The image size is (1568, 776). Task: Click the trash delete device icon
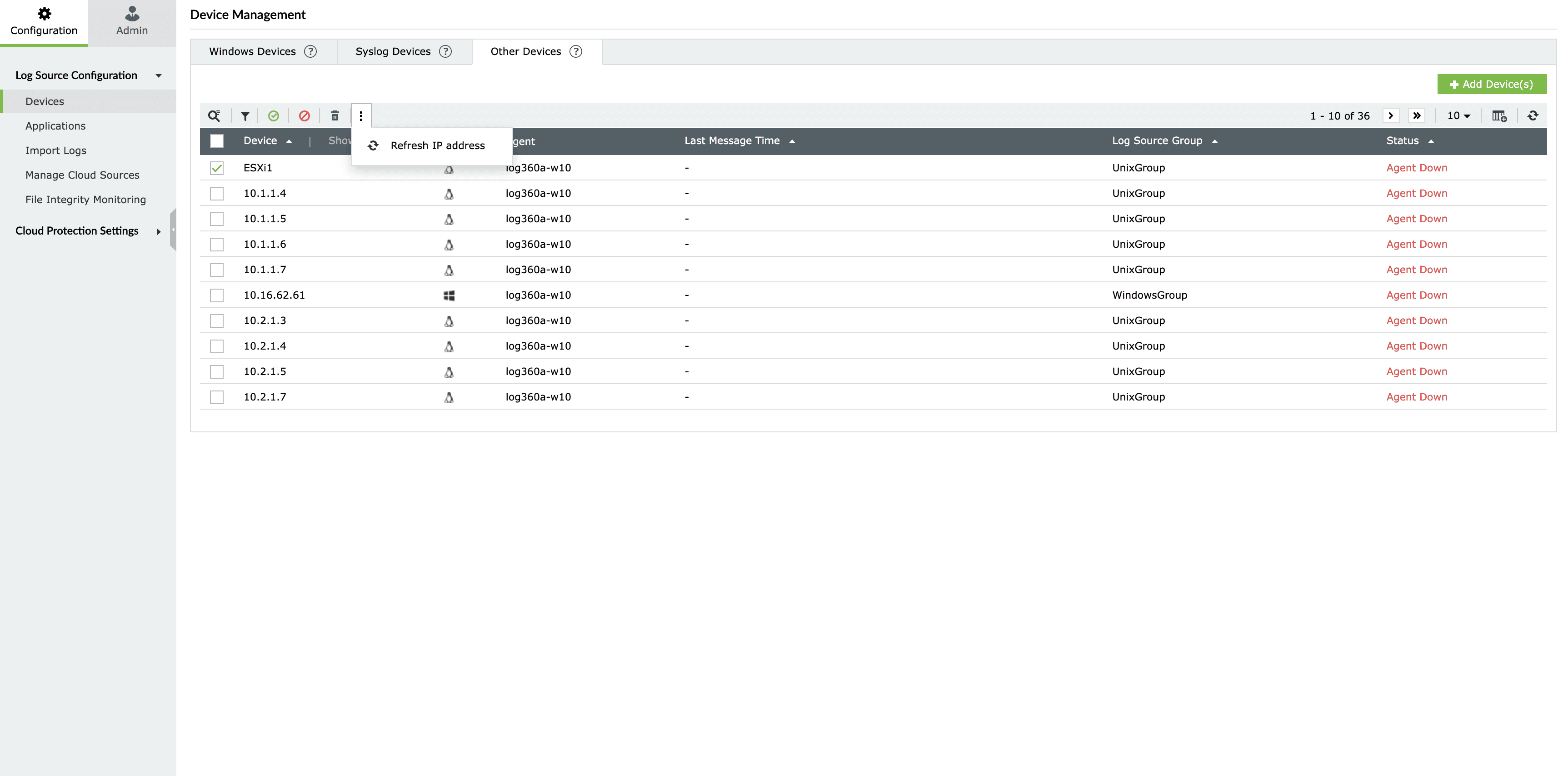click(x=335, y=115)
